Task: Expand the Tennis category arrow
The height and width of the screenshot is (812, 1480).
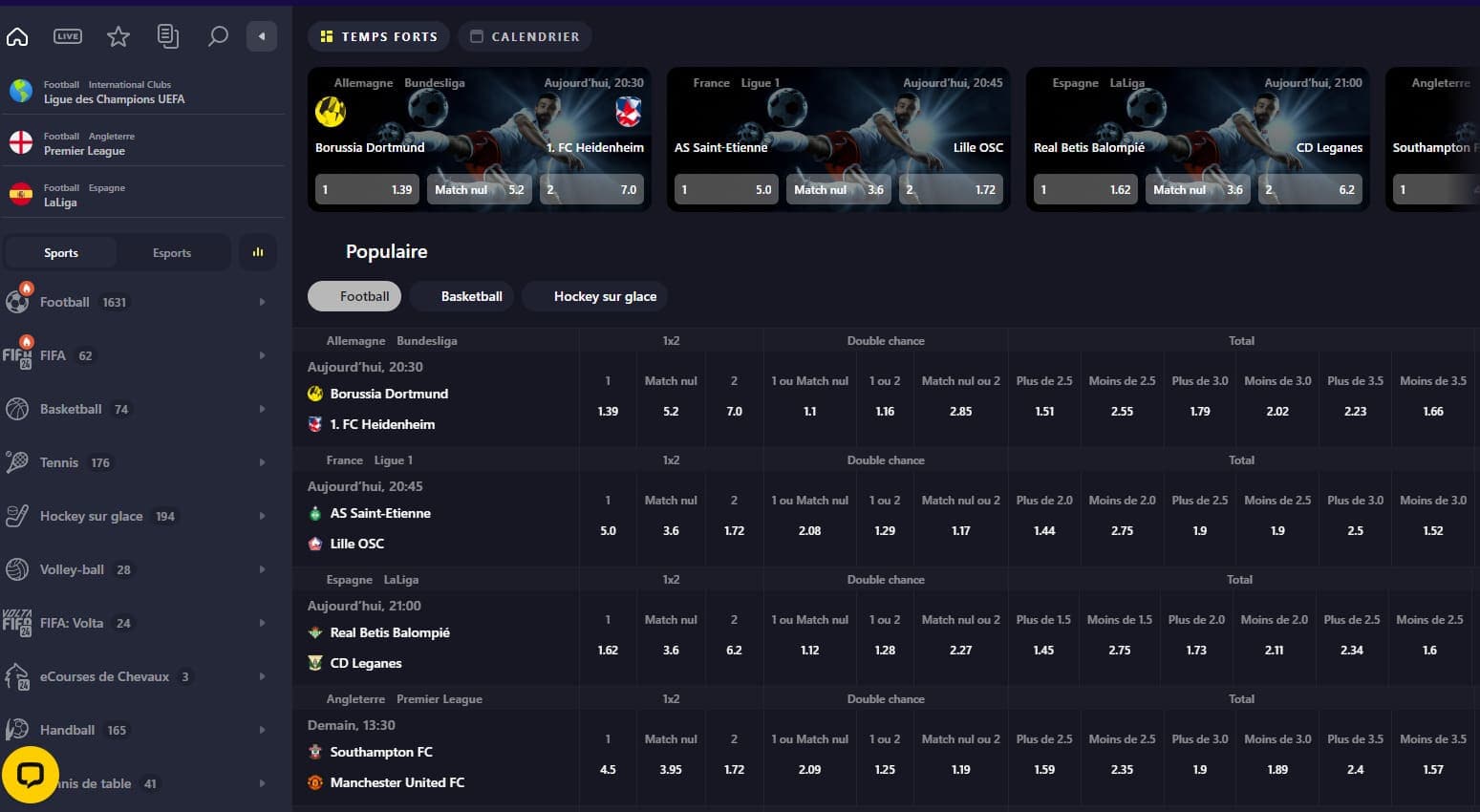Action: coord(263,462)
